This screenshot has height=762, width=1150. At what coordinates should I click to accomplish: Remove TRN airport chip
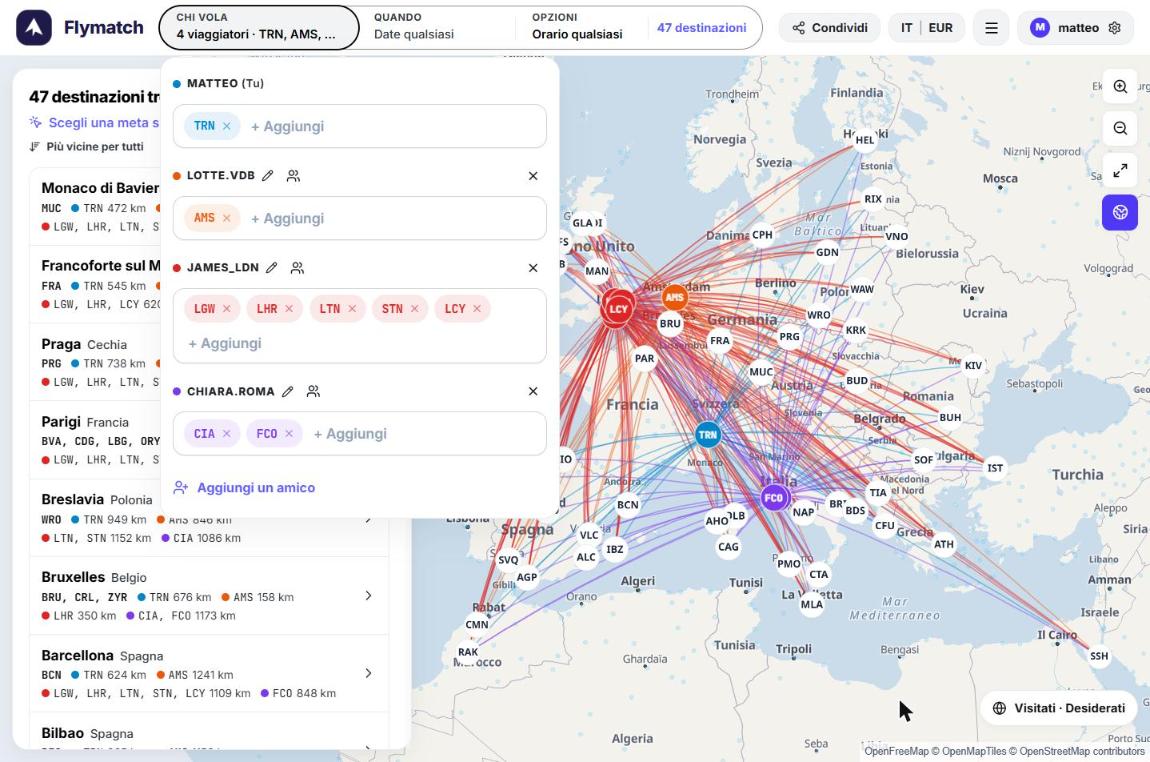(227, 126)
